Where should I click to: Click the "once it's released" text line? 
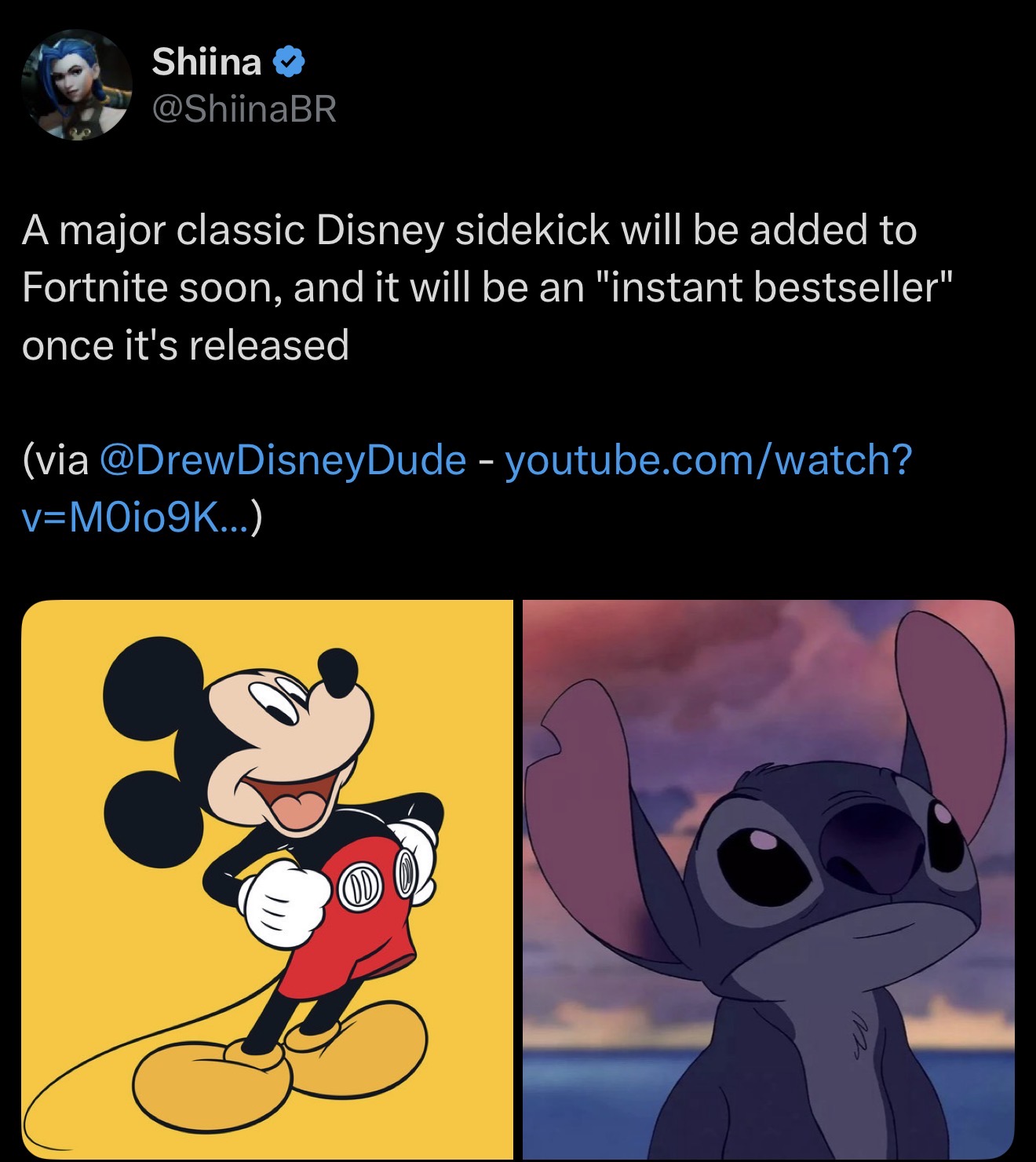coord(185,345)
